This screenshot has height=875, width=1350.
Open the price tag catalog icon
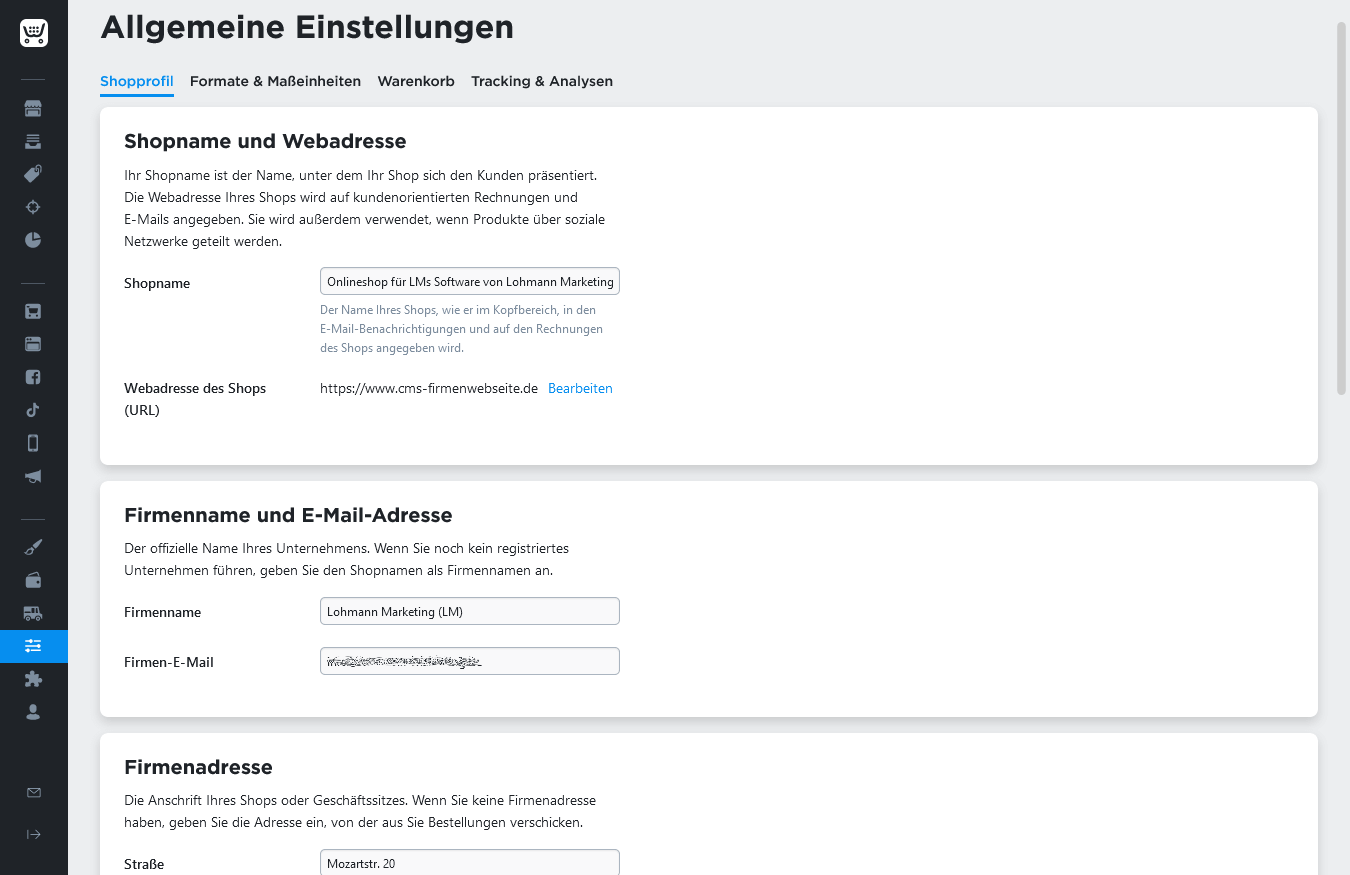(x=33, y=174)
